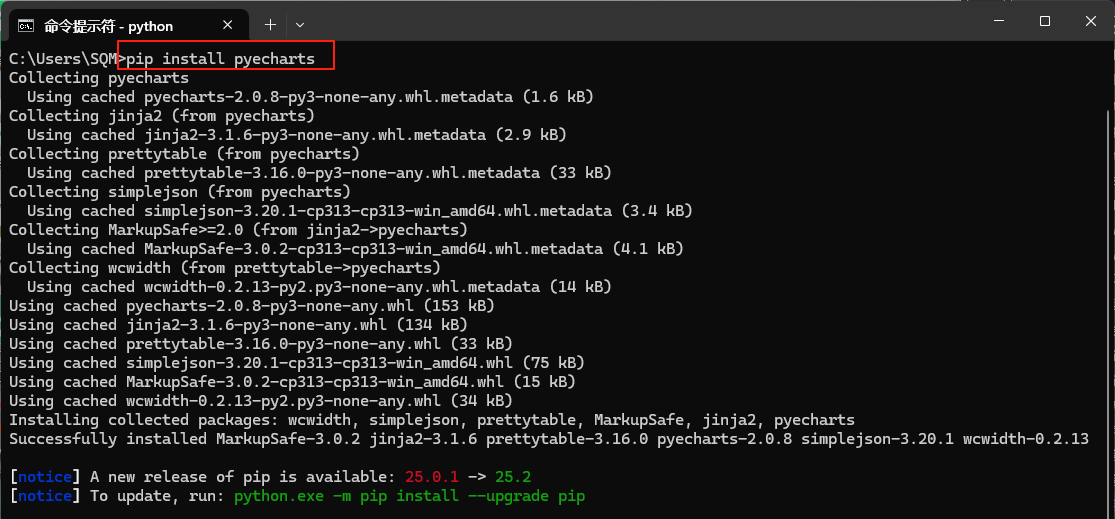Open a new terminal tab

pos(270,25)
